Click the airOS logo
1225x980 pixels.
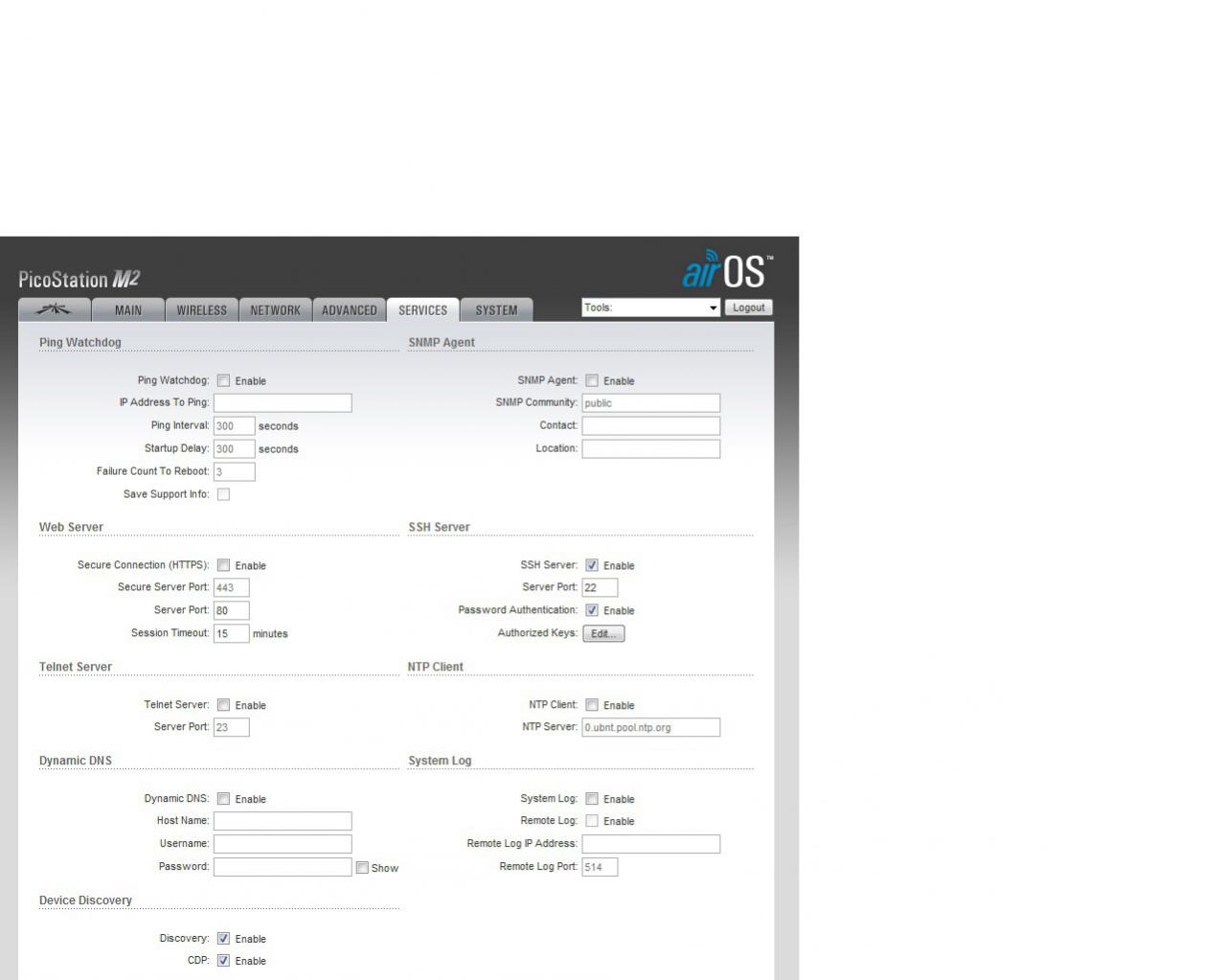coord(727,269)
